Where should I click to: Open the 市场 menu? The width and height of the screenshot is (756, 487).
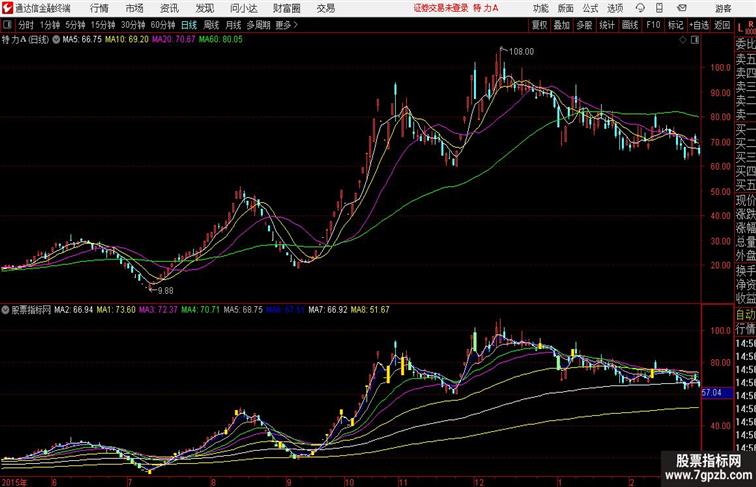134,8
